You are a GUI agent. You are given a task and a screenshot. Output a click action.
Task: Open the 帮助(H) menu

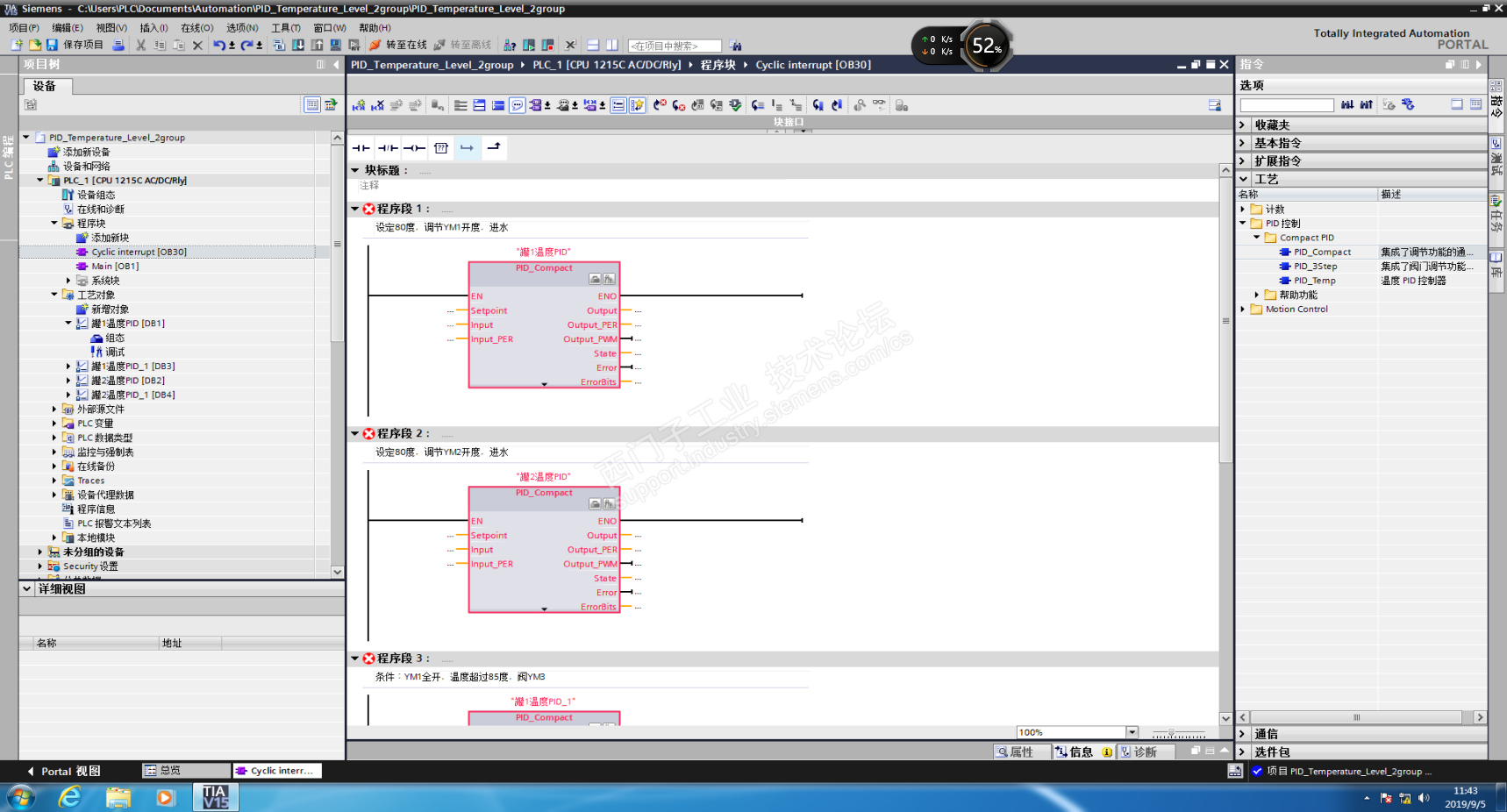coord(375,28)
